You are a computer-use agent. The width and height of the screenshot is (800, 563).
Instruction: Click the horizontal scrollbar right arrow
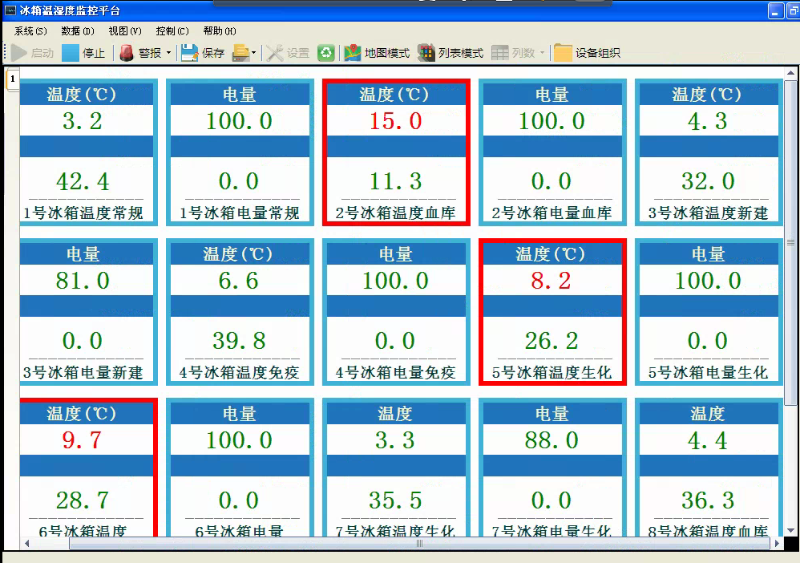[x=777, y=544]
